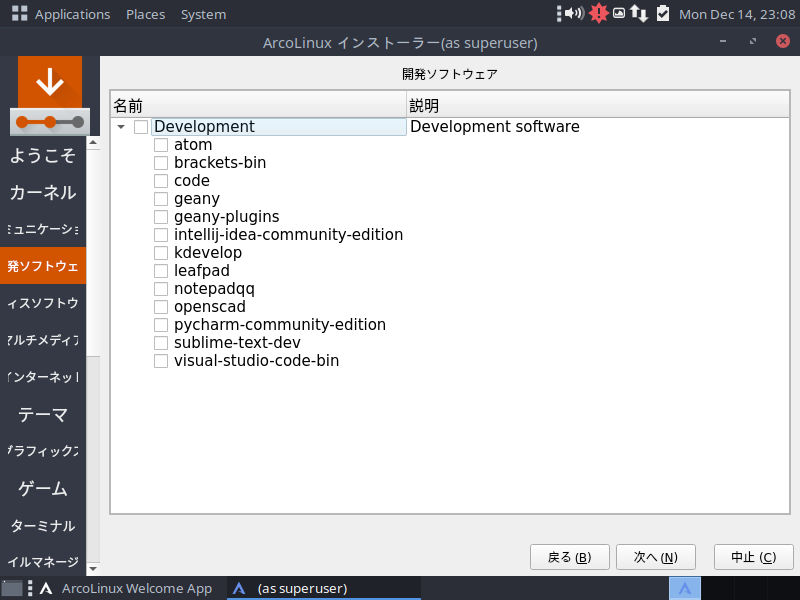Select the ゲーム sidebar step
Screen dimensions: 800x600
click(43, 488)
